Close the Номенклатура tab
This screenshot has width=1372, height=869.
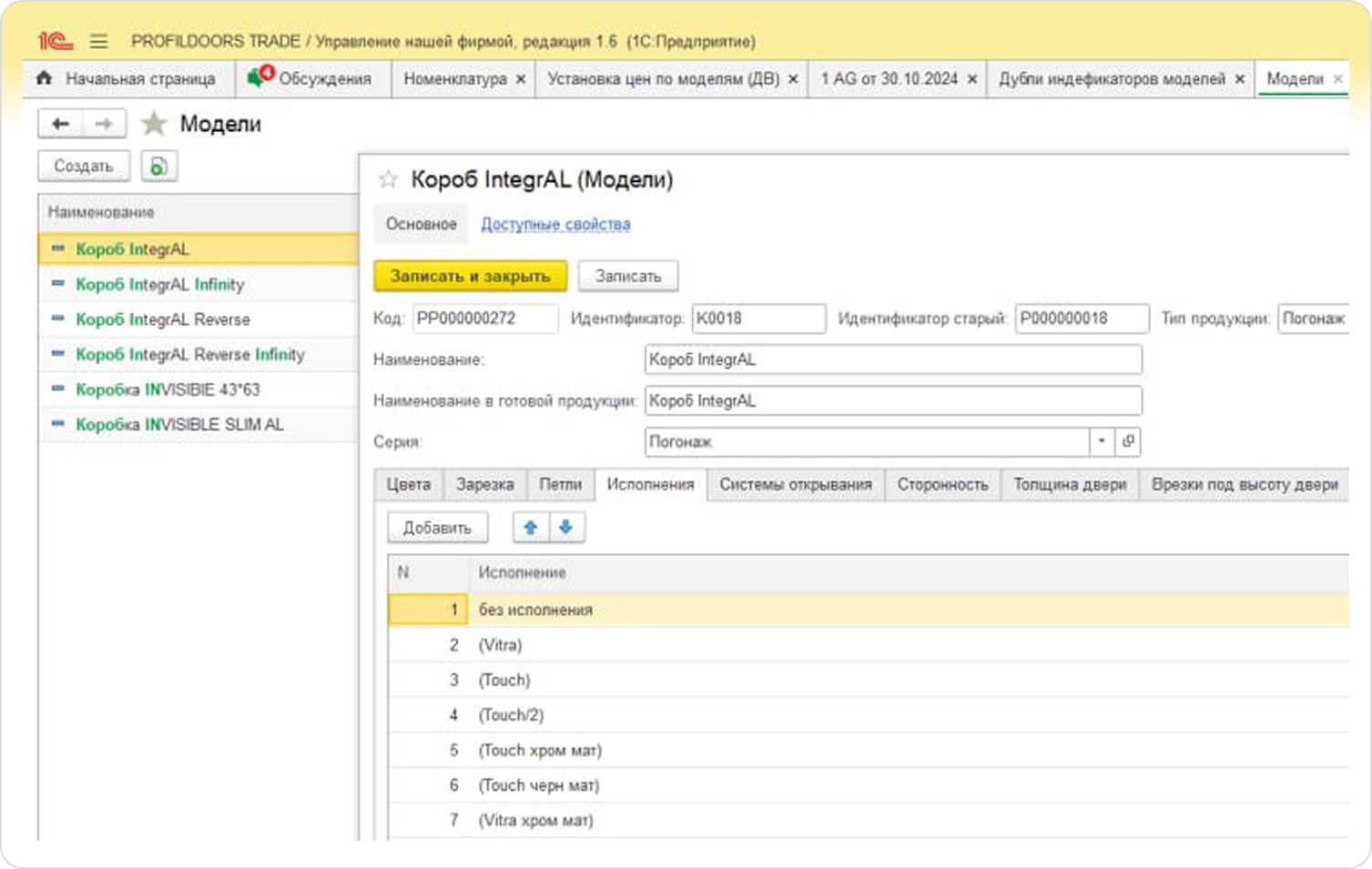click(521, 80)
